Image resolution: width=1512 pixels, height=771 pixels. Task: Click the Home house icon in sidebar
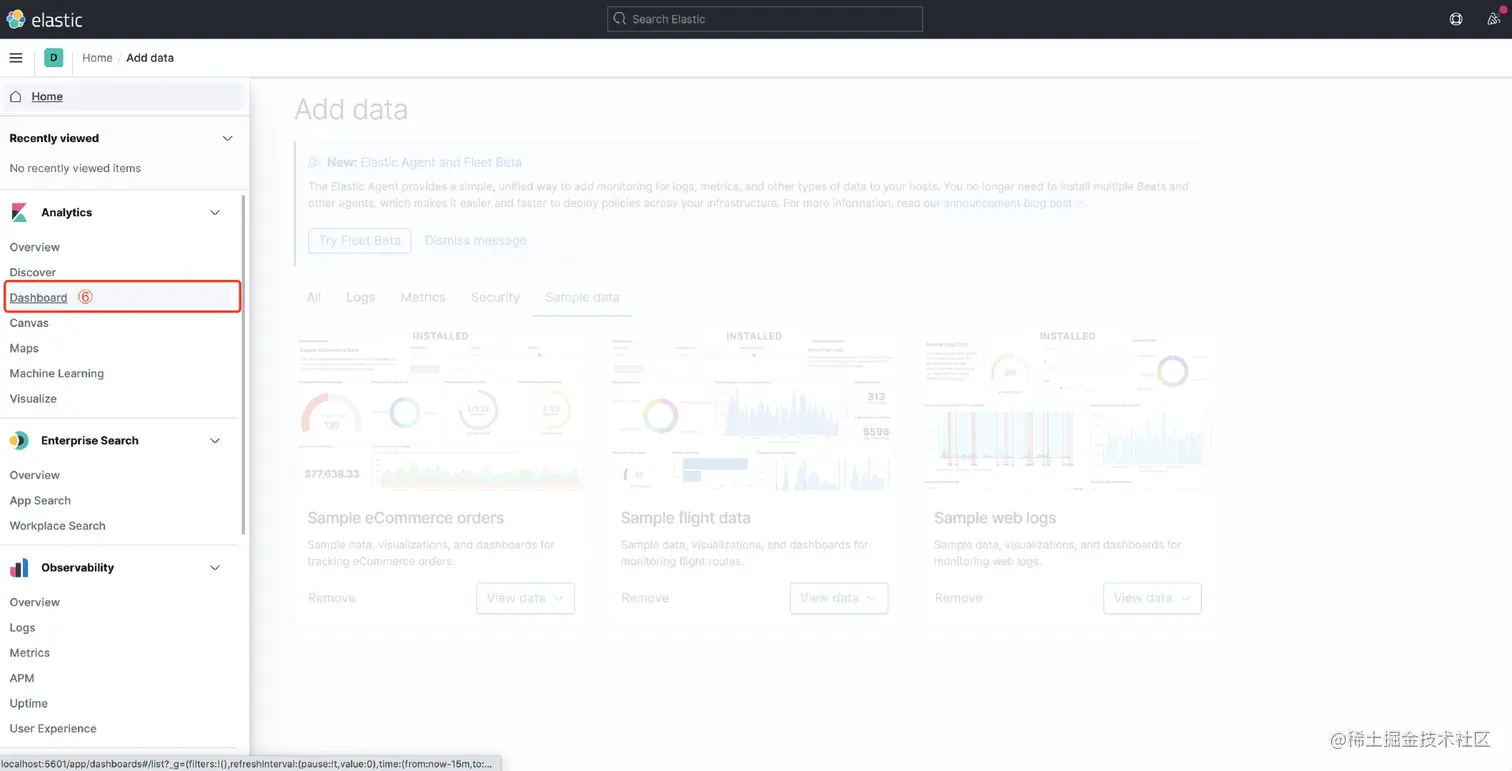(16, 97)
